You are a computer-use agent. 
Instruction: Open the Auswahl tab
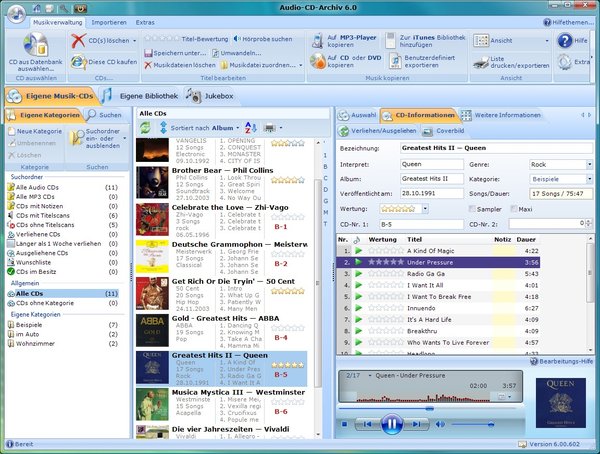click(x=357, y=115)
